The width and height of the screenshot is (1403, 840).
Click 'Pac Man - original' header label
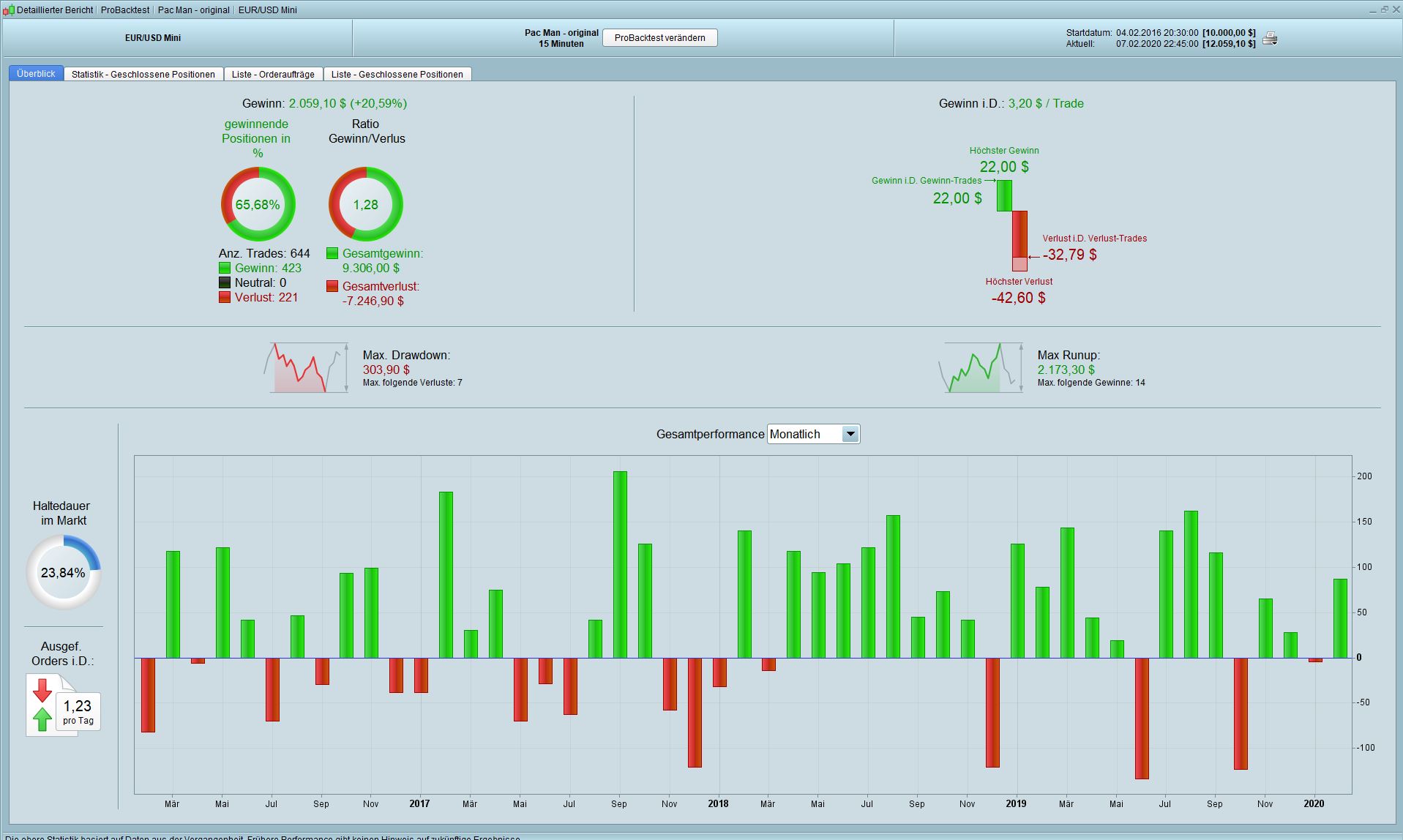[561, 33]
